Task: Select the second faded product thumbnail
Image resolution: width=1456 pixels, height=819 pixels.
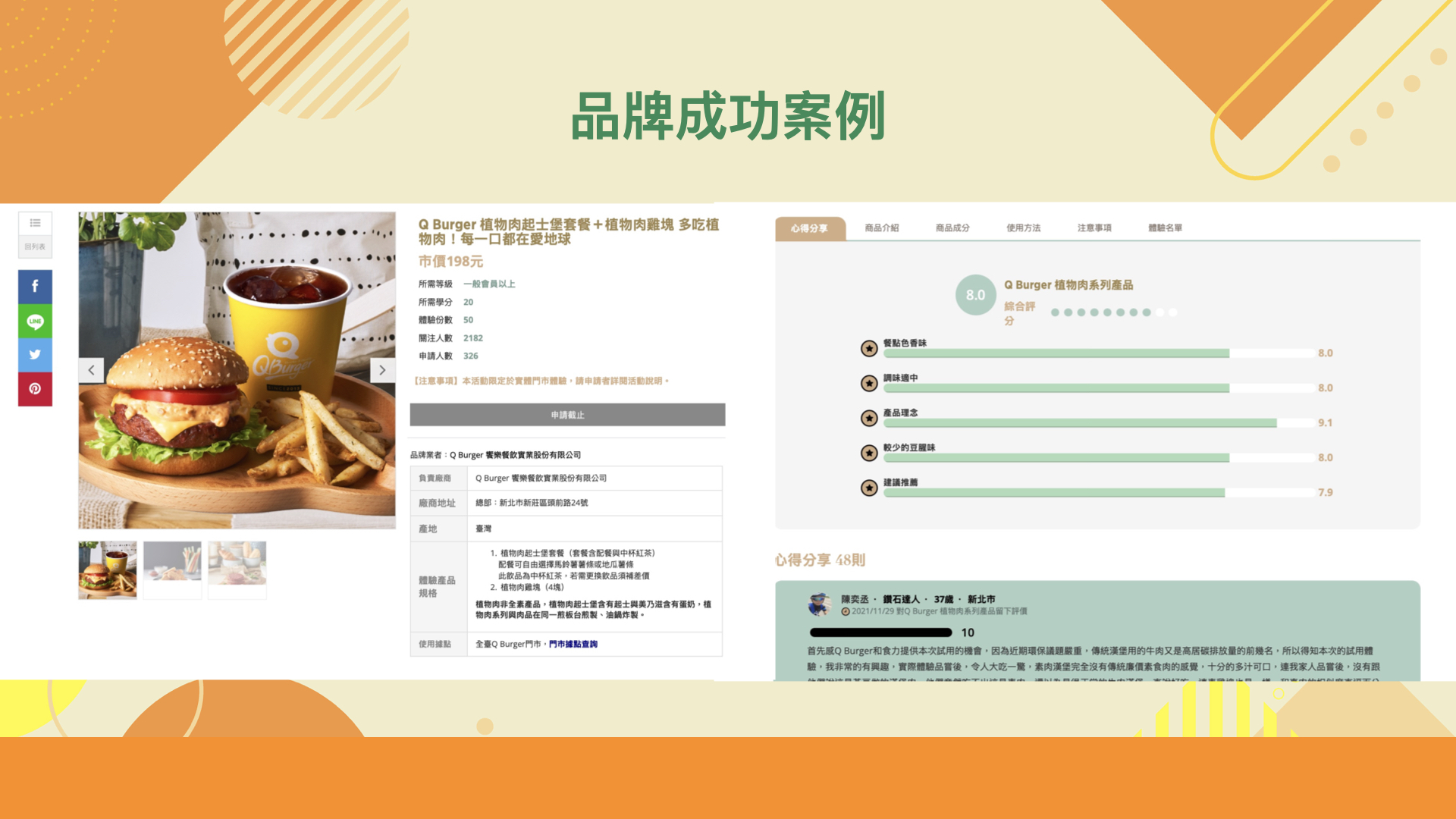Action: coord(172,570)
